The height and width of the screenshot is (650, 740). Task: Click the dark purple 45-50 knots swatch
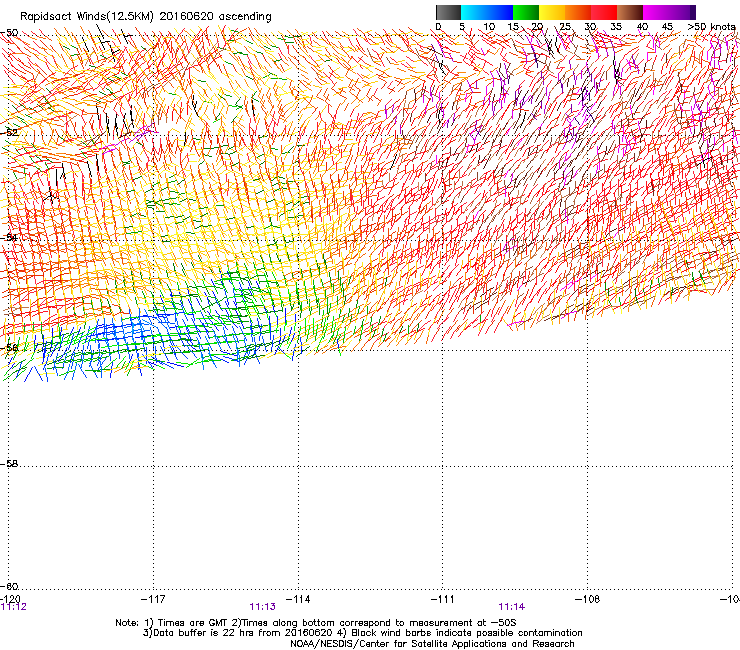pyautogui.click(x=682, y=12)
